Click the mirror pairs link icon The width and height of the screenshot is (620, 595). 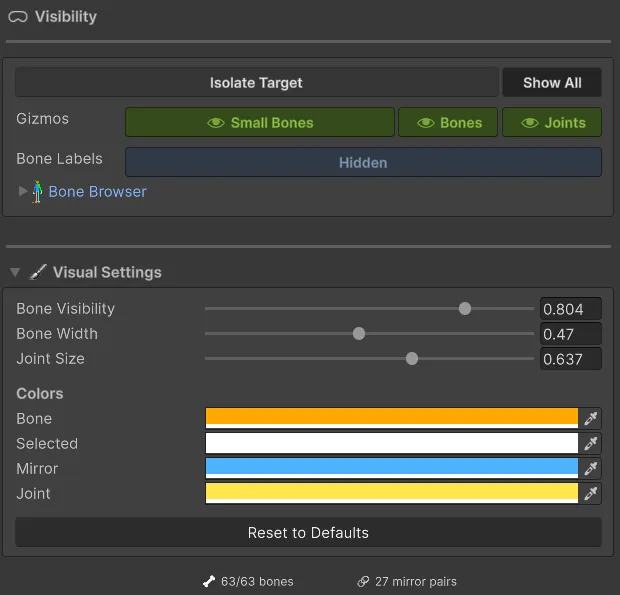coord(363,581)
